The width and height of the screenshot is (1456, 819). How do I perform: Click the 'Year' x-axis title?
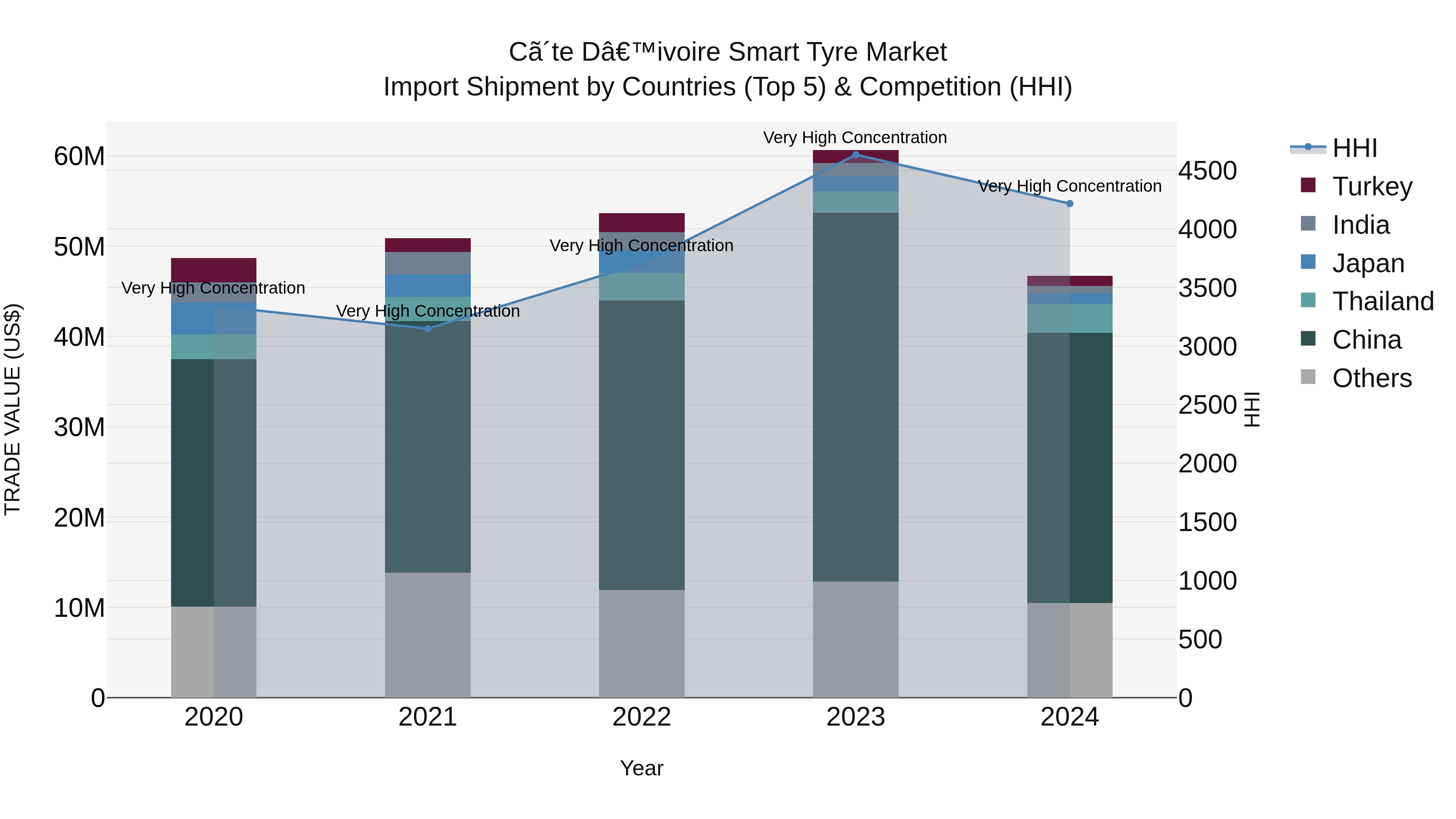[641, 768]
